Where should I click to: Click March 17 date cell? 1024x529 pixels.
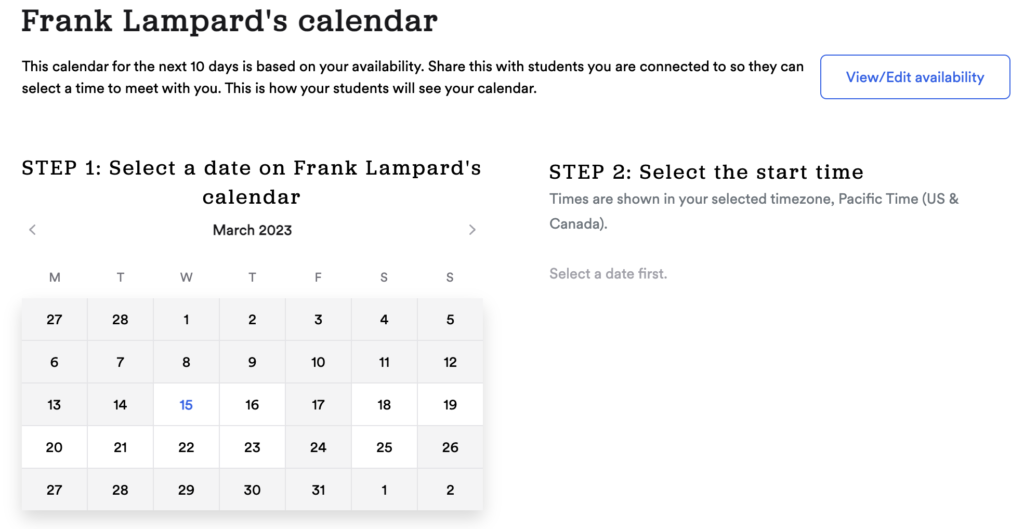(318, 405)
